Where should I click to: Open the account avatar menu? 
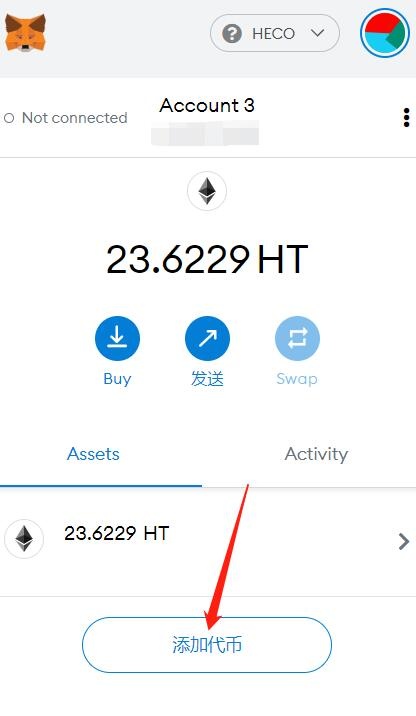tap(385, 33)
